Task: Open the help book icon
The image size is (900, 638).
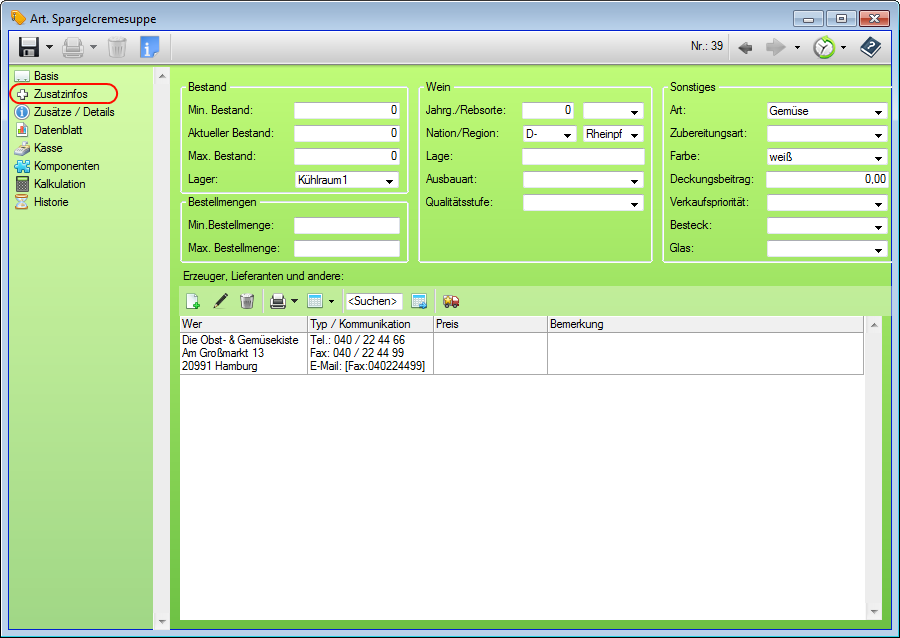Action: tap(870, 47)
